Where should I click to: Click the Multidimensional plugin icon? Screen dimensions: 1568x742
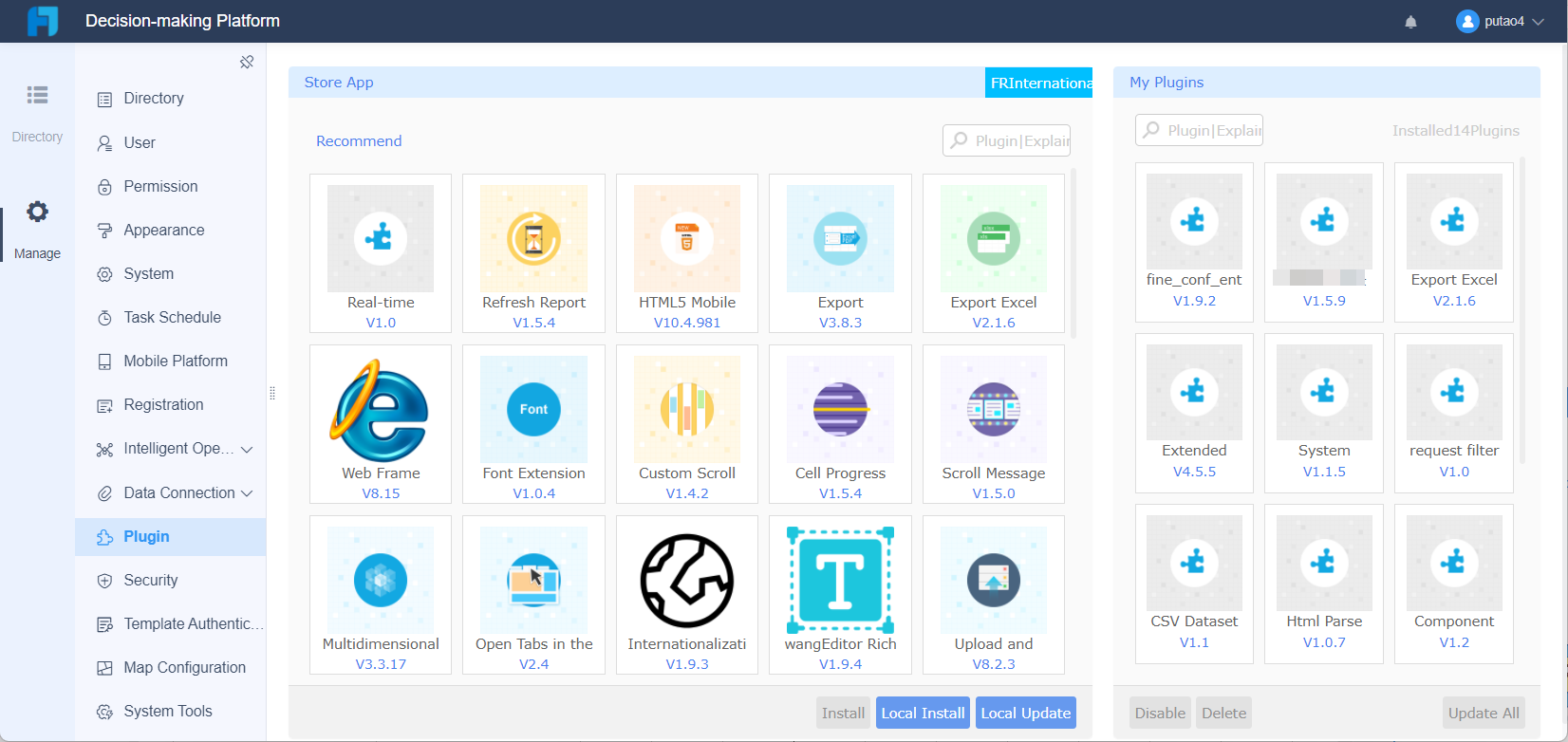click(x=381, y=580)
